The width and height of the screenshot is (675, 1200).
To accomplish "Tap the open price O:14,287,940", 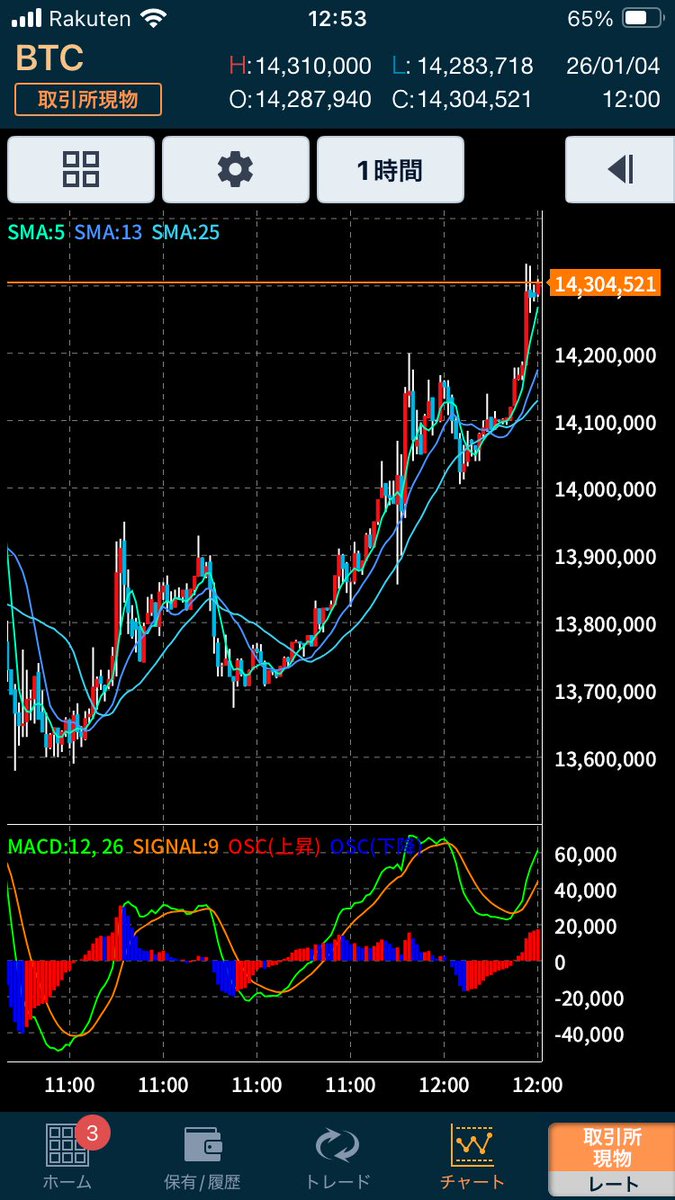I will click(300, 99).
